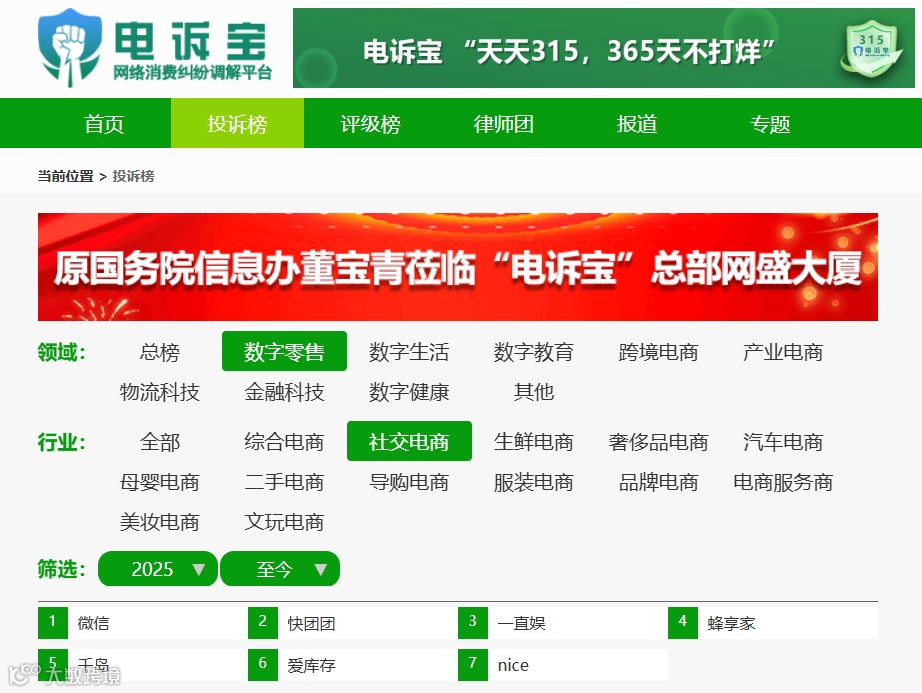The image size is (922, 693).
Task: Select the 产业电商 domain filter
Action: pyautogui.click(x=783, y=351)
